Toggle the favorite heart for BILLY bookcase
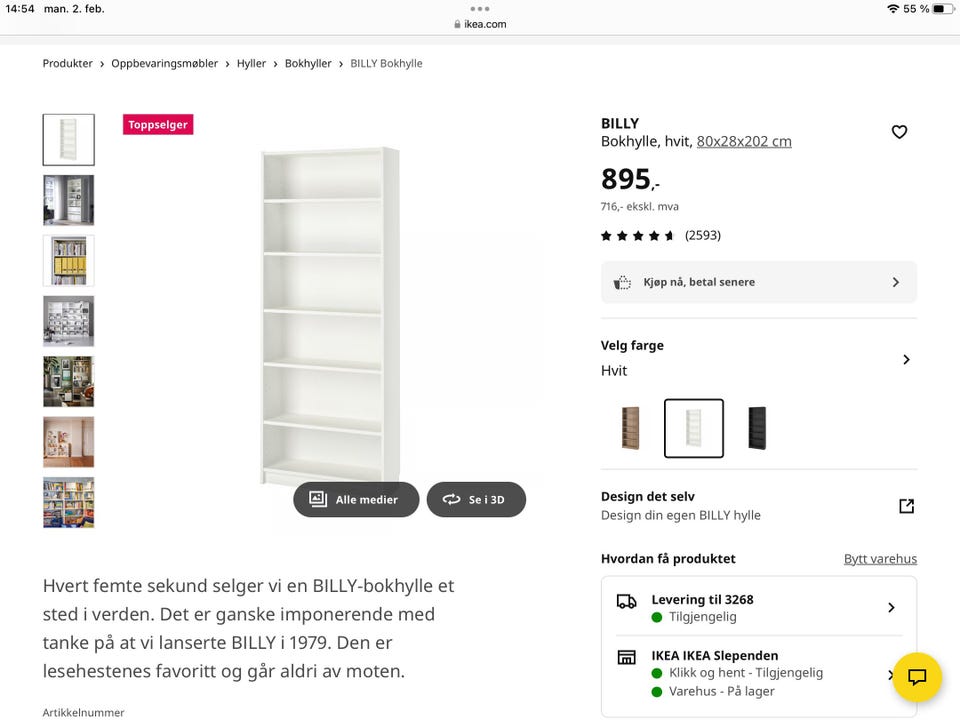960x720 pixels. [899, 131]
